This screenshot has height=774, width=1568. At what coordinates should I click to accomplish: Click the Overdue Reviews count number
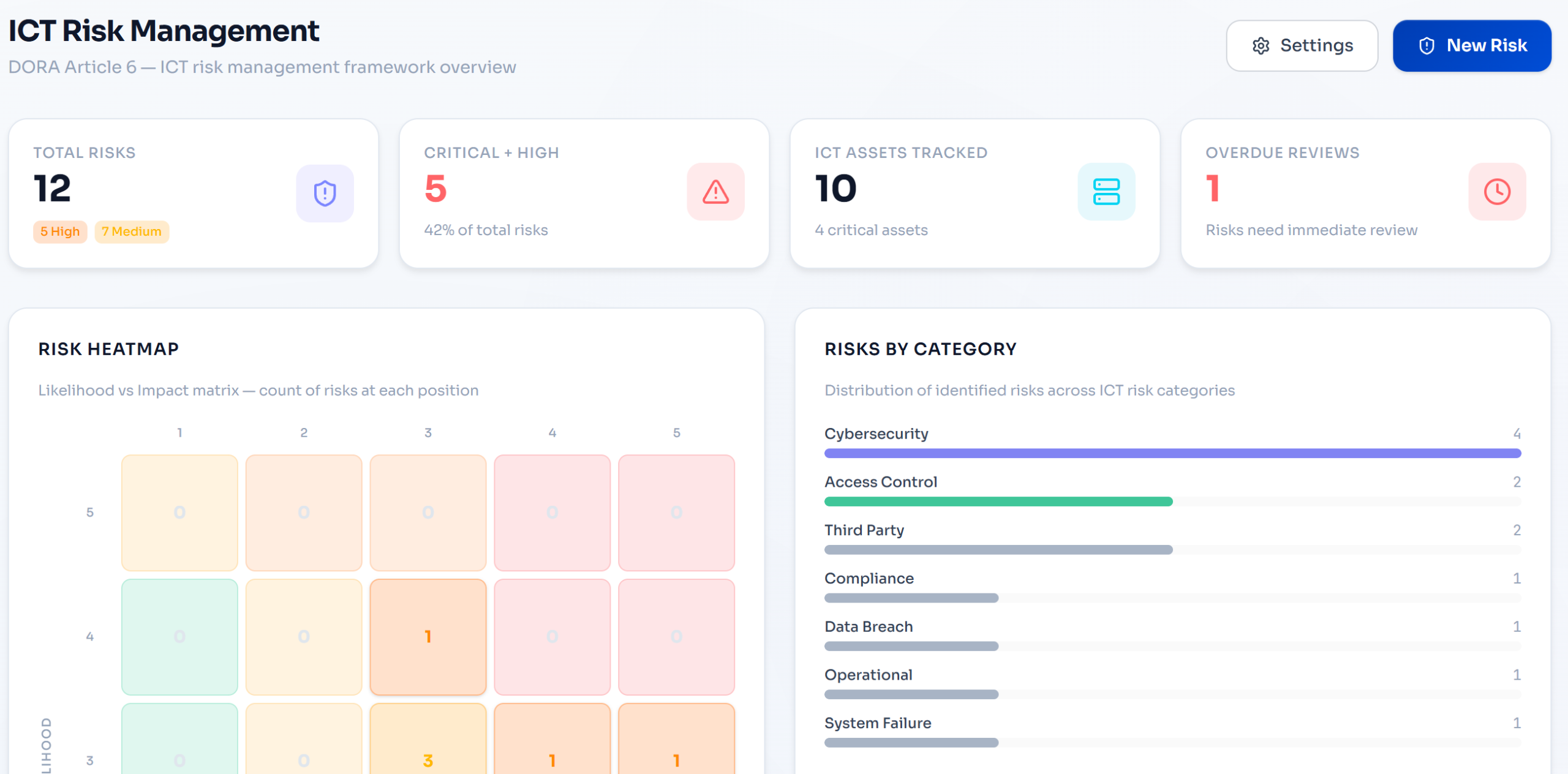(1213, 188)
